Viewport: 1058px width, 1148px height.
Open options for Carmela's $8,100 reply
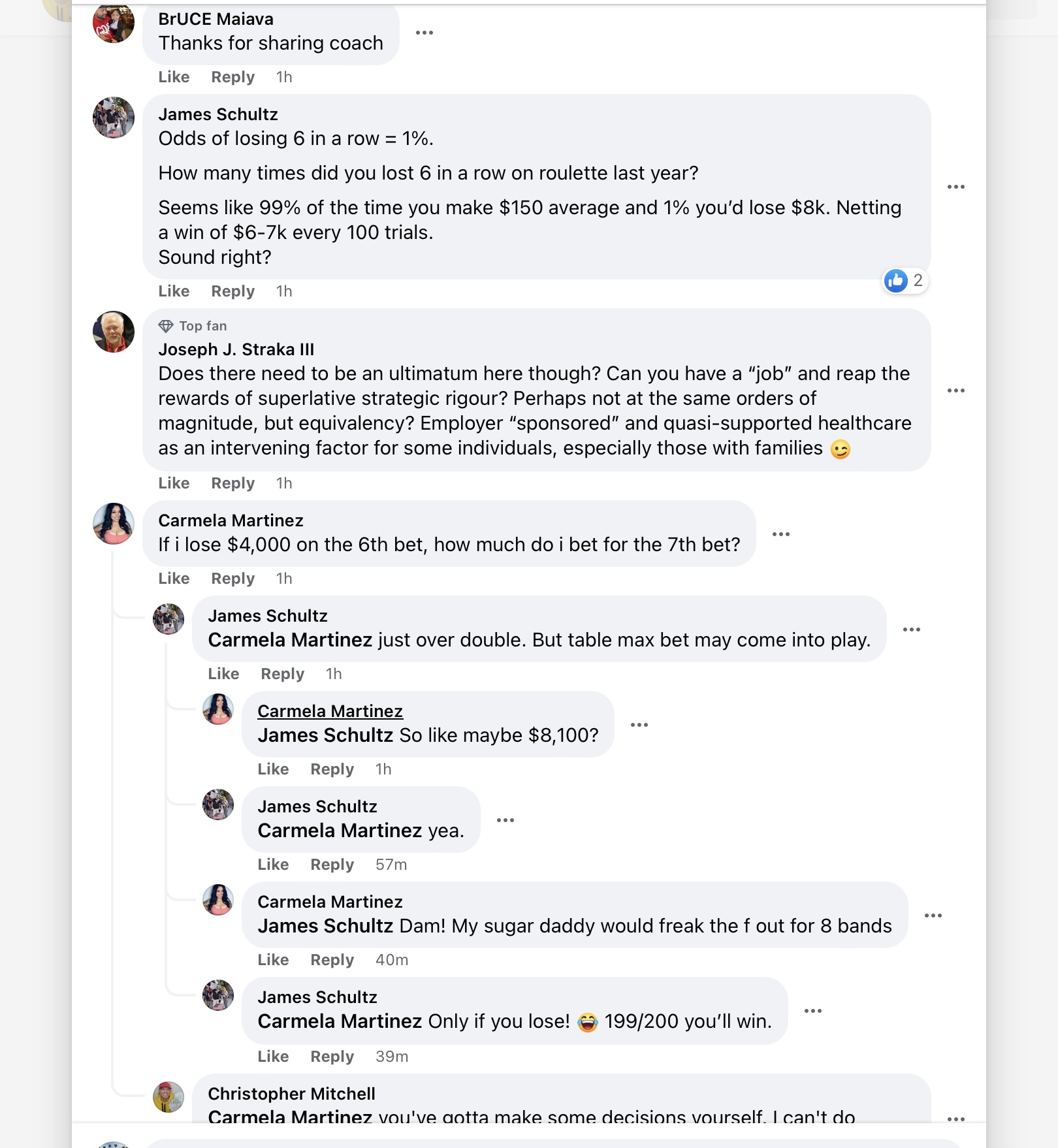click(x=639, y=725)
